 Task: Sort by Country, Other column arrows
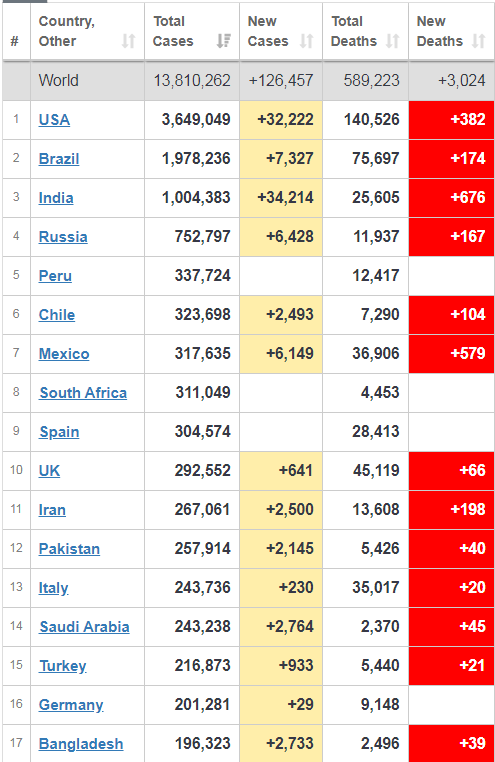pos(128,41)
